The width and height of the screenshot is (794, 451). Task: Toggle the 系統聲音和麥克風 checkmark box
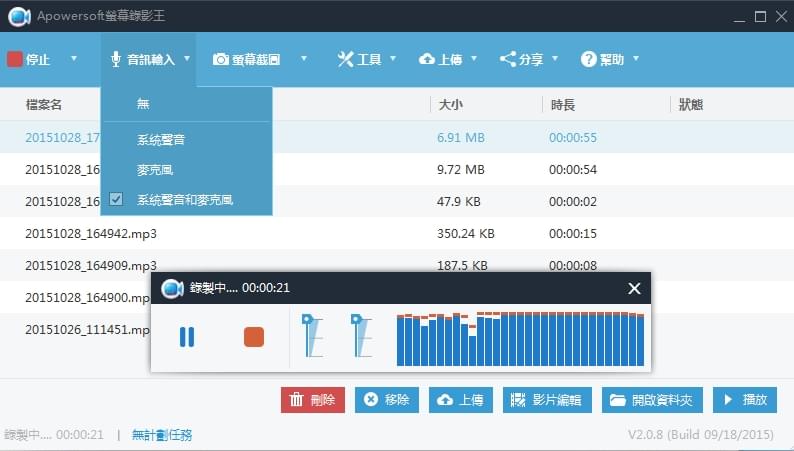[x=116, y=199]
